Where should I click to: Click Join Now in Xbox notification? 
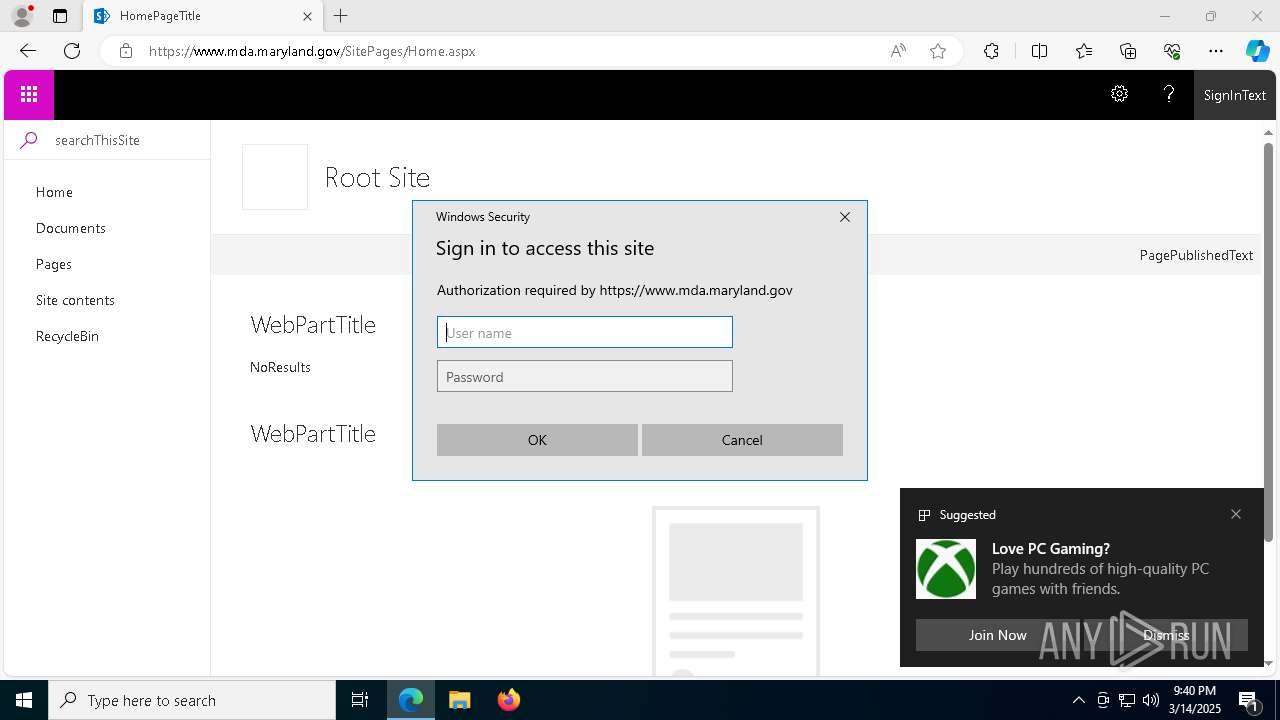997,635
